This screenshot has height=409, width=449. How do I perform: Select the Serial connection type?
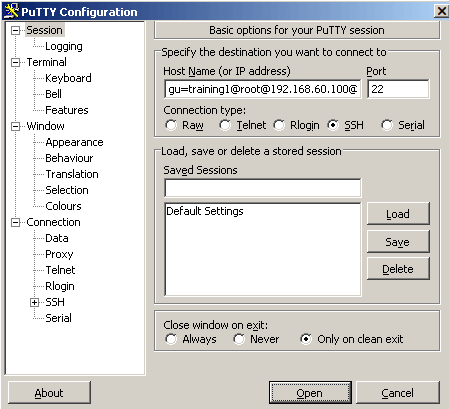point(387,125)
